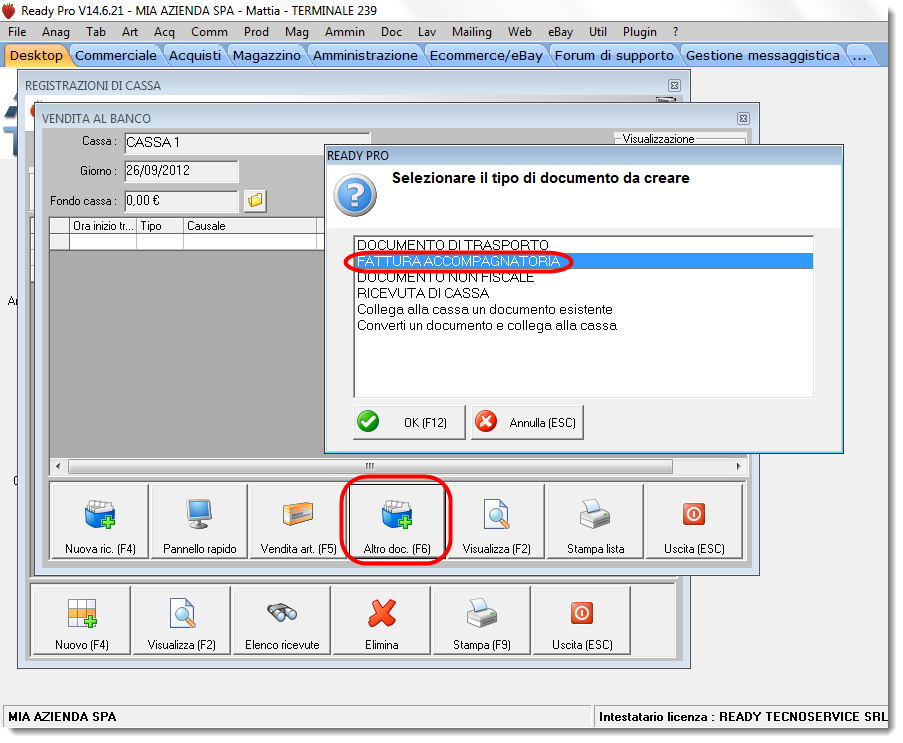The width and height of the screenshot is (903, 743).
Task: Click Altro doc. (F6) button
Action: (397, 522)
